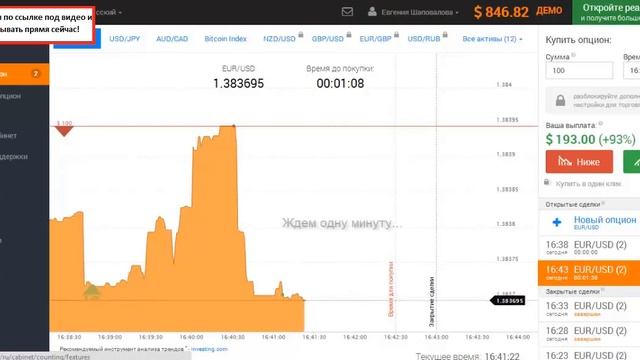Click the small lock beside Купить в один клик
This screenshot has height=360, width=640.
547,182
